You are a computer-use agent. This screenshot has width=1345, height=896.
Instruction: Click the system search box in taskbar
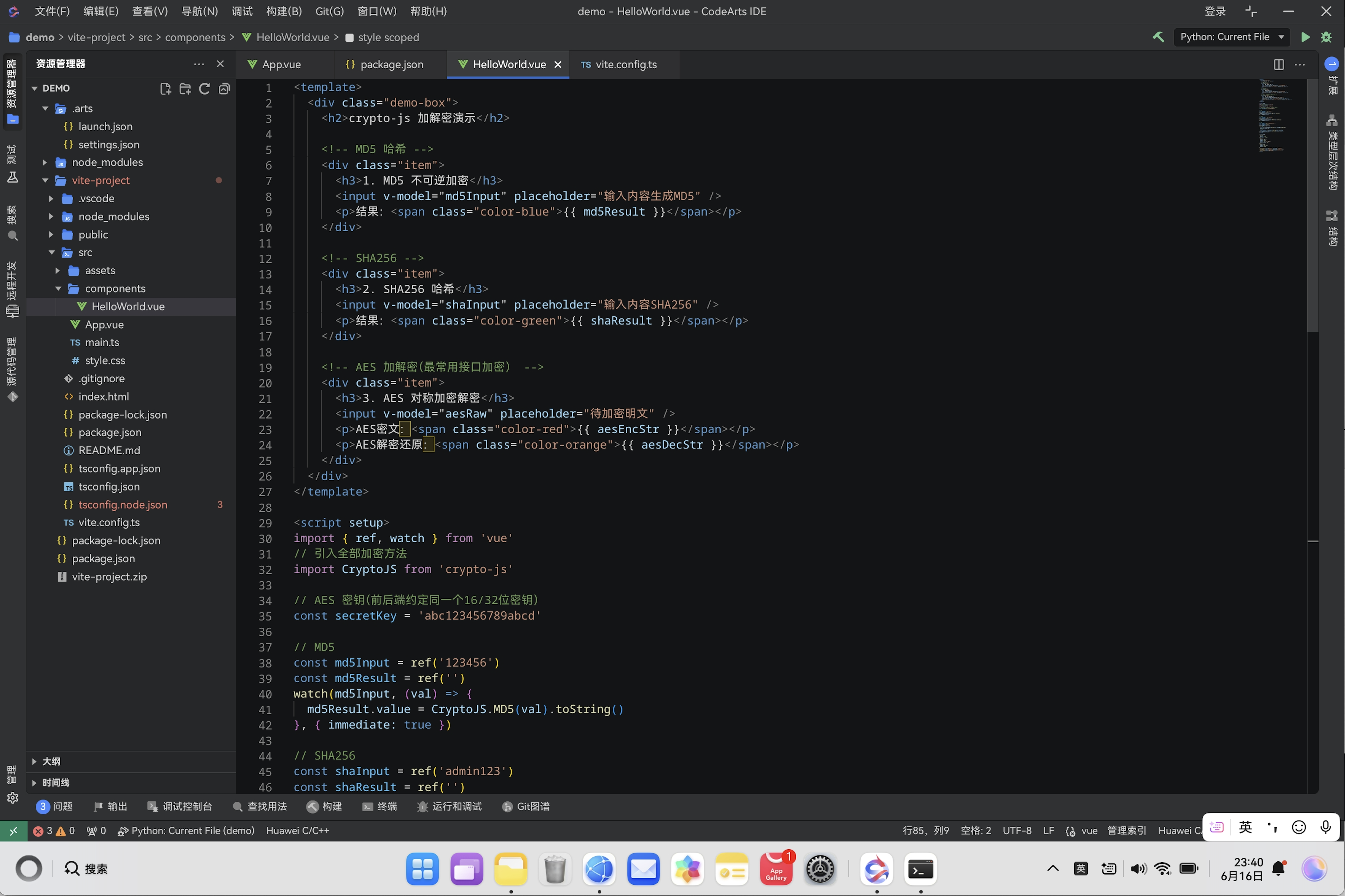click(86, 869)
